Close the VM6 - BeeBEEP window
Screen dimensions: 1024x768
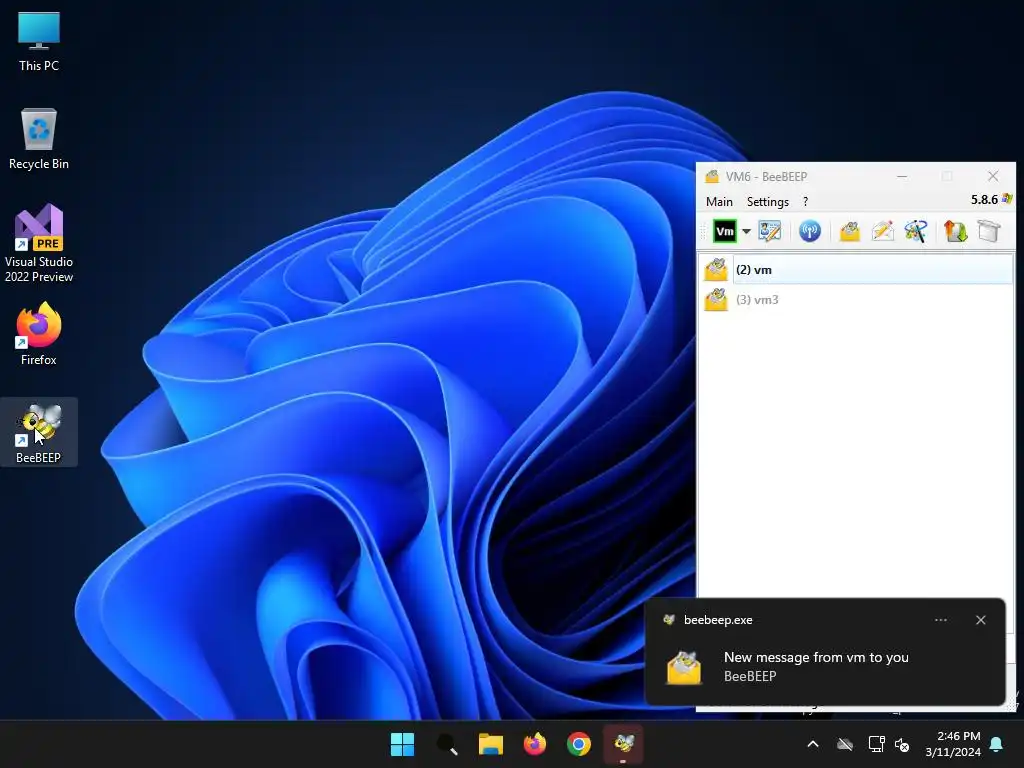[993, 176]
